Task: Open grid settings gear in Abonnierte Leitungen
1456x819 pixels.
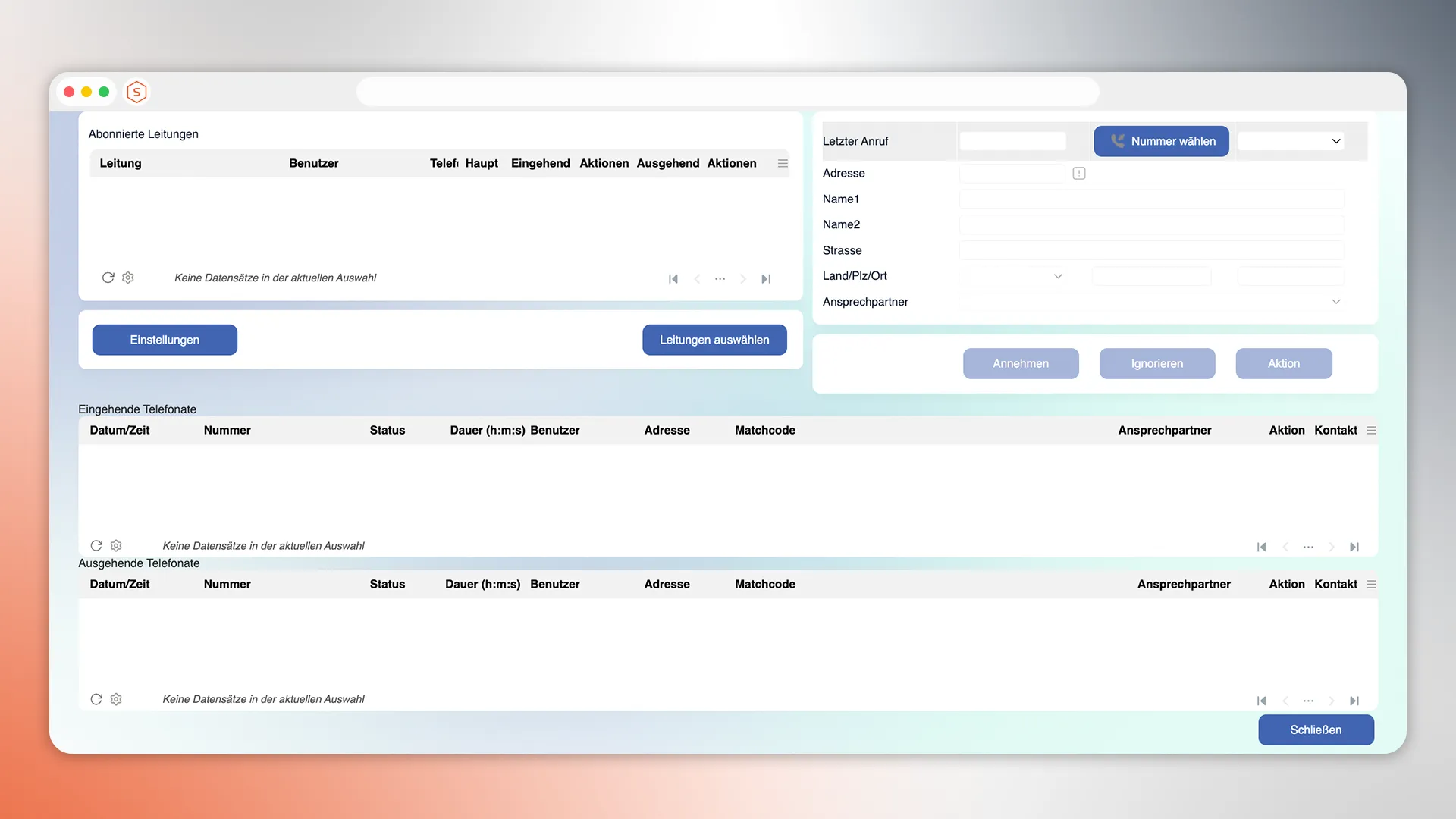Action: click(128, 278)
